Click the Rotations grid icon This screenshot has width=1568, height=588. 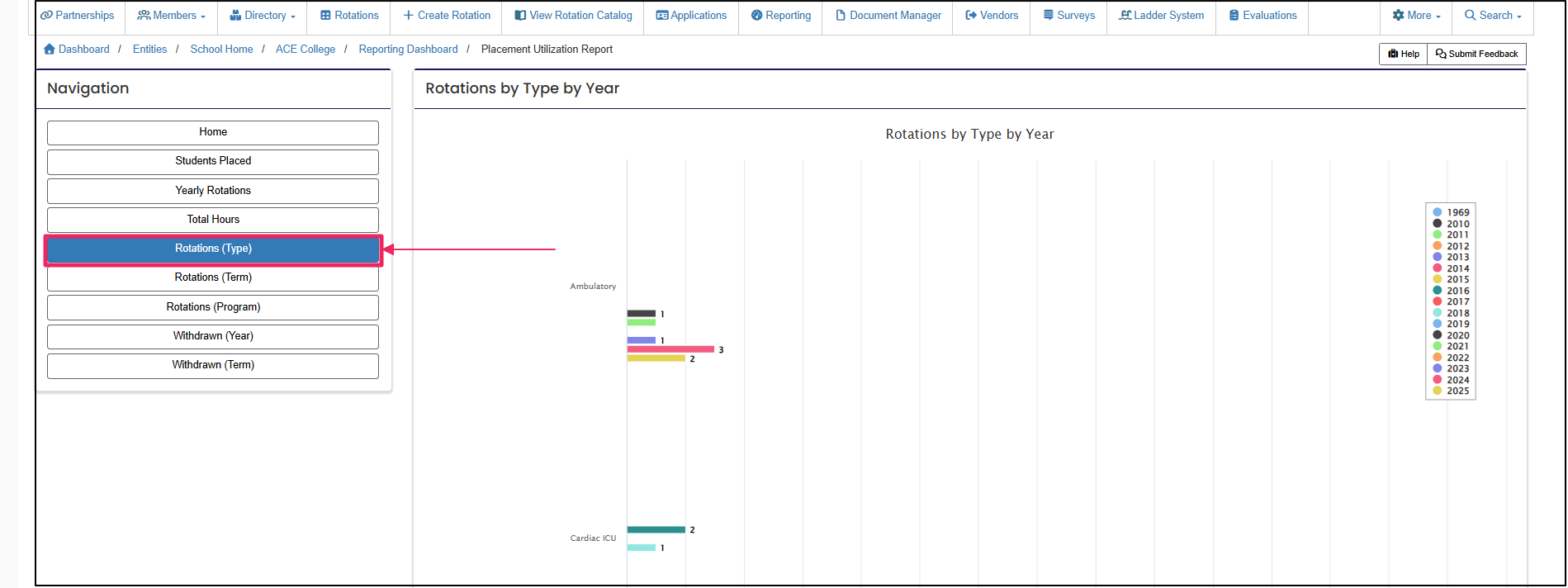coord(325,16)
